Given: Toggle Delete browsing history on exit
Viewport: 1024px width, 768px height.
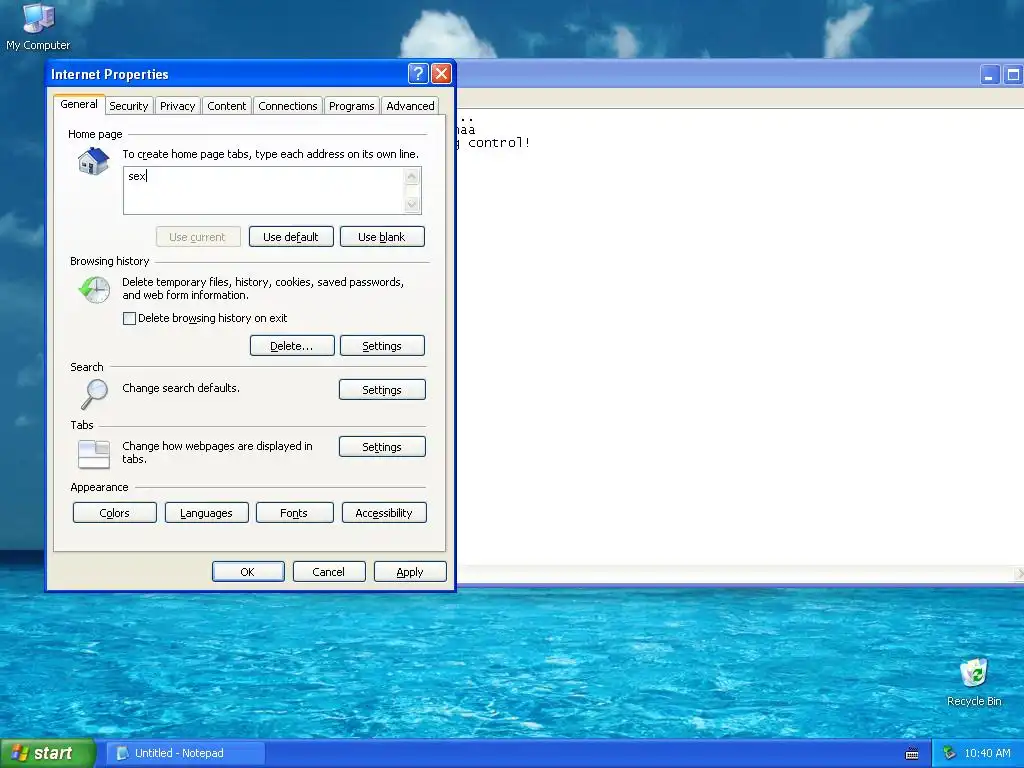Looking at the screenshot, I should 129,318.
